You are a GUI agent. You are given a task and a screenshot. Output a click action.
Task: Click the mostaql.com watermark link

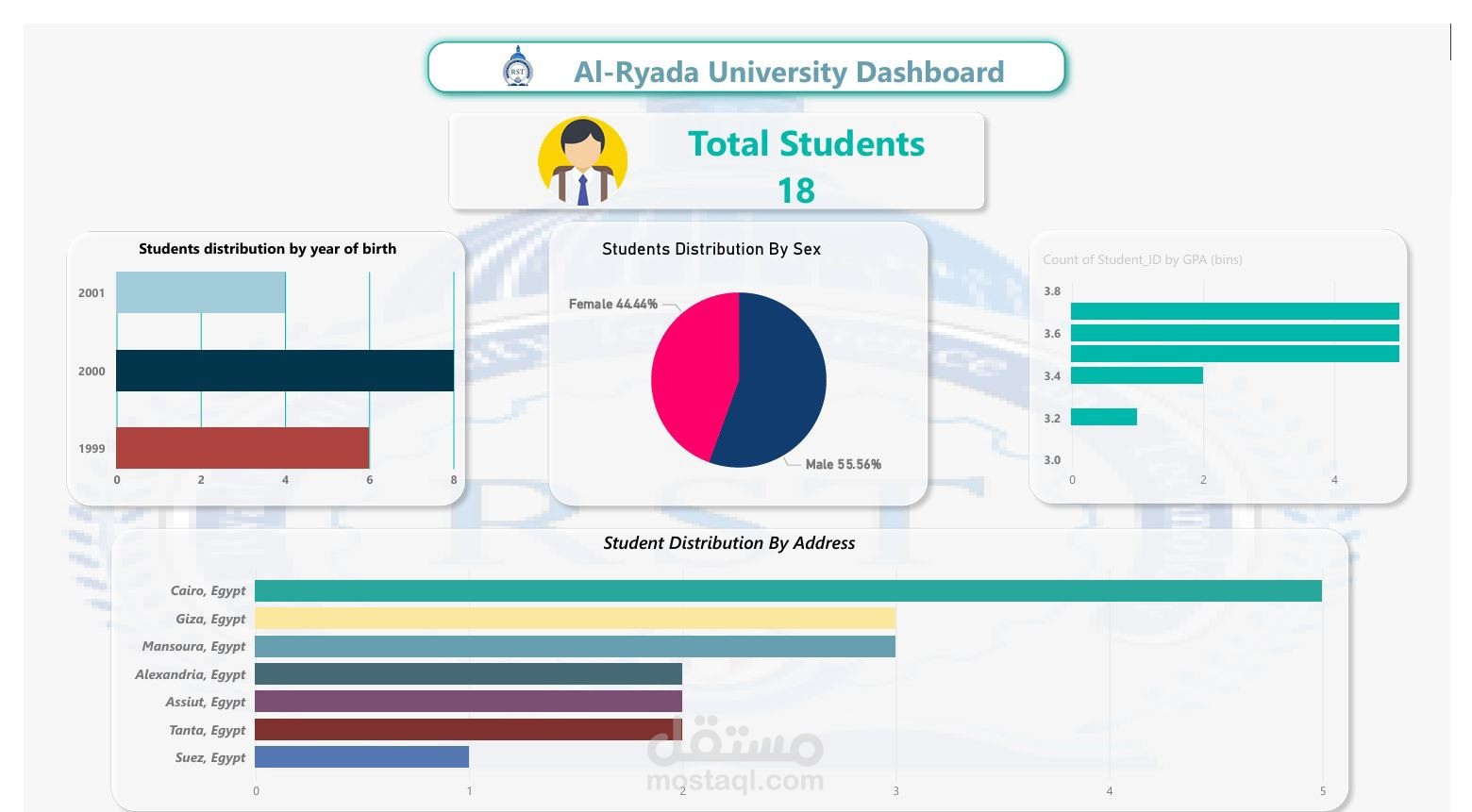click(737, 781)
